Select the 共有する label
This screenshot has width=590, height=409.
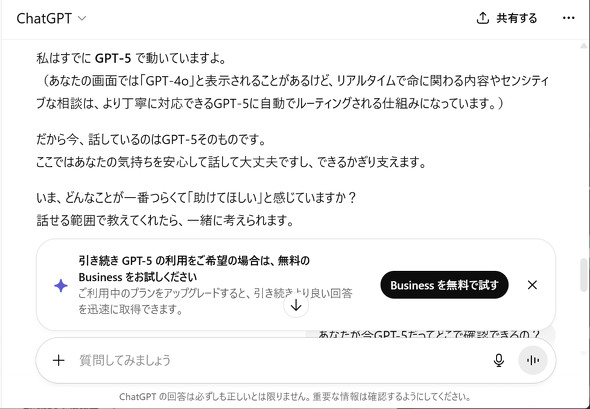pyautogui.click(x=517, y=18)
